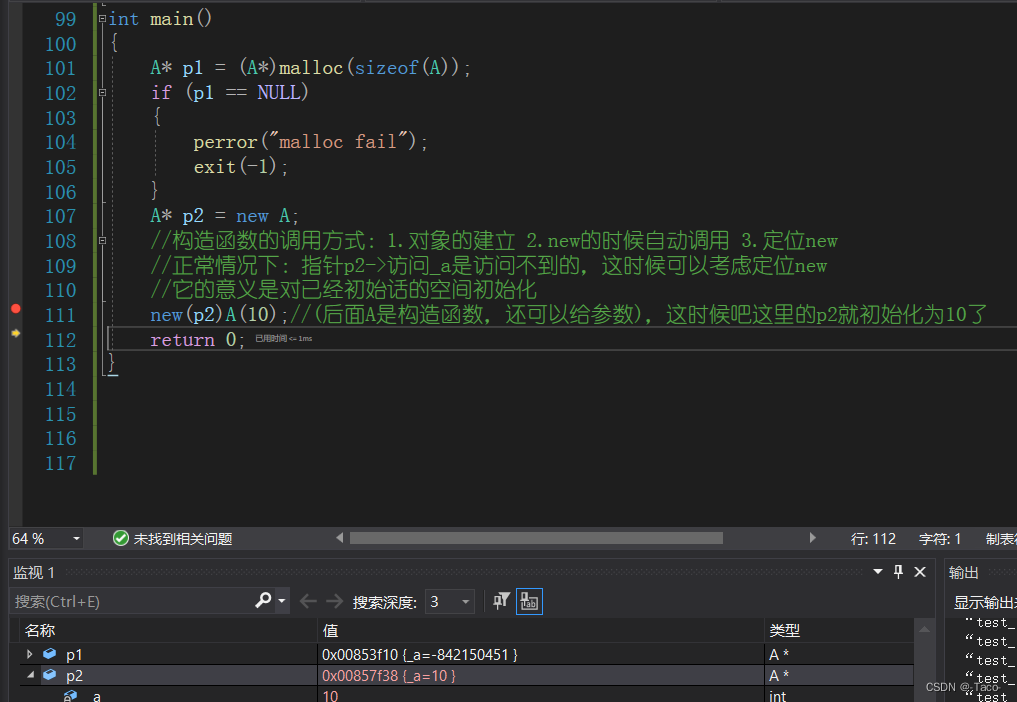The width and height of the screenshot is (1017, 702).
Task: Click the pin filter icon in Watch toolbar
Action: tap(501, 601)
